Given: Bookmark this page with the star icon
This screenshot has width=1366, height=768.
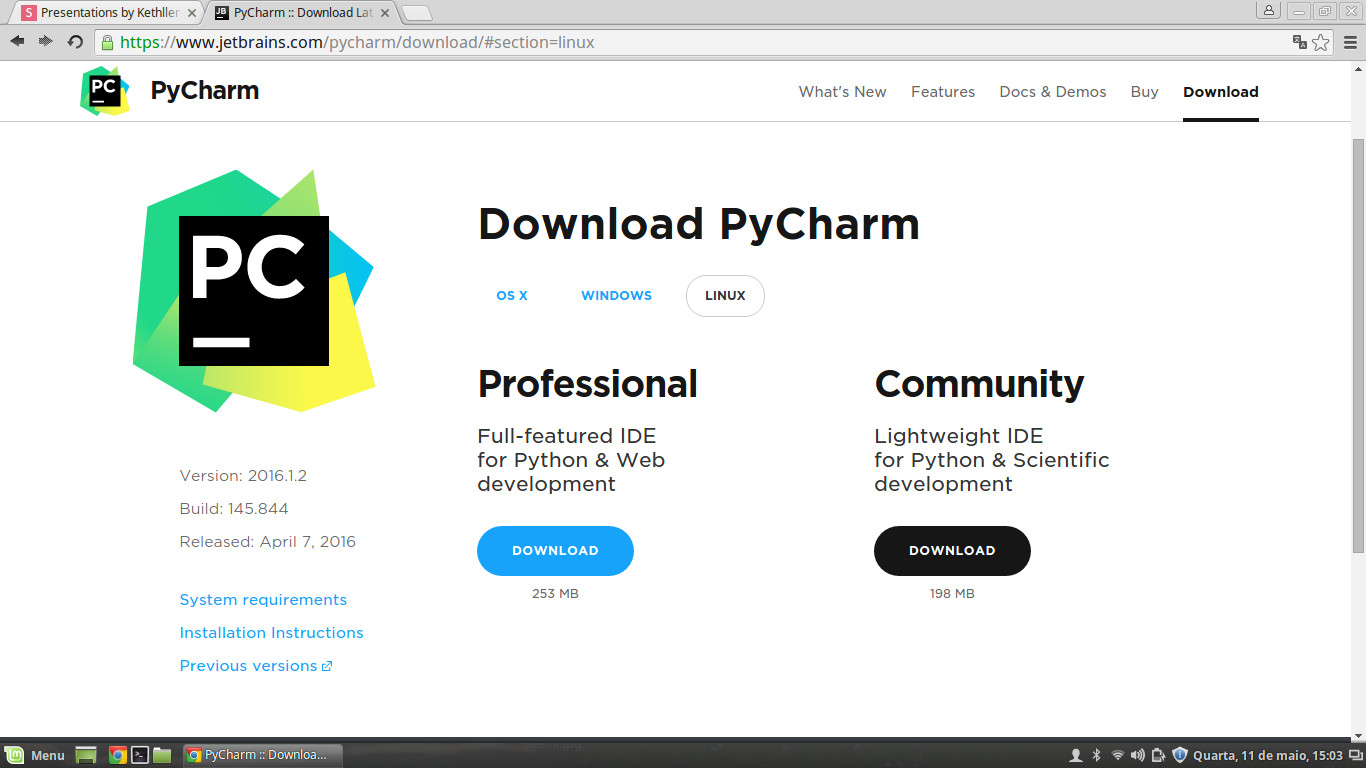Looking at the screenshot, I should coord(1321,42).
